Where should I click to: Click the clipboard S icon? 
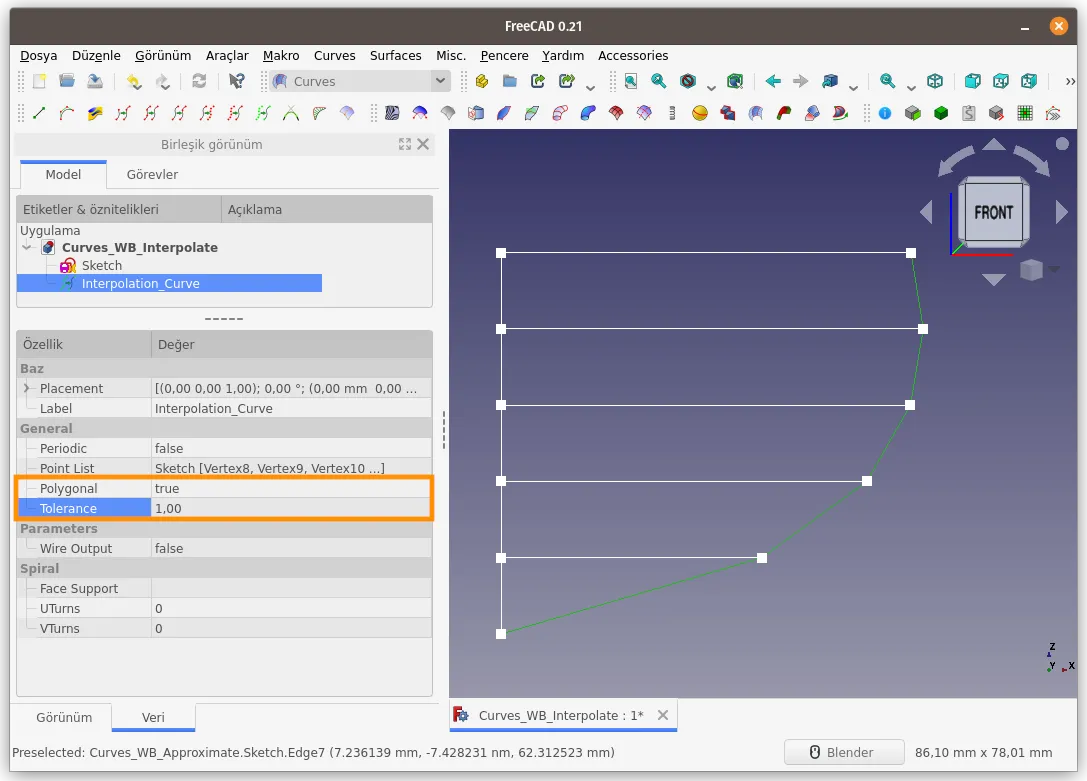click(x=969, y=113)
